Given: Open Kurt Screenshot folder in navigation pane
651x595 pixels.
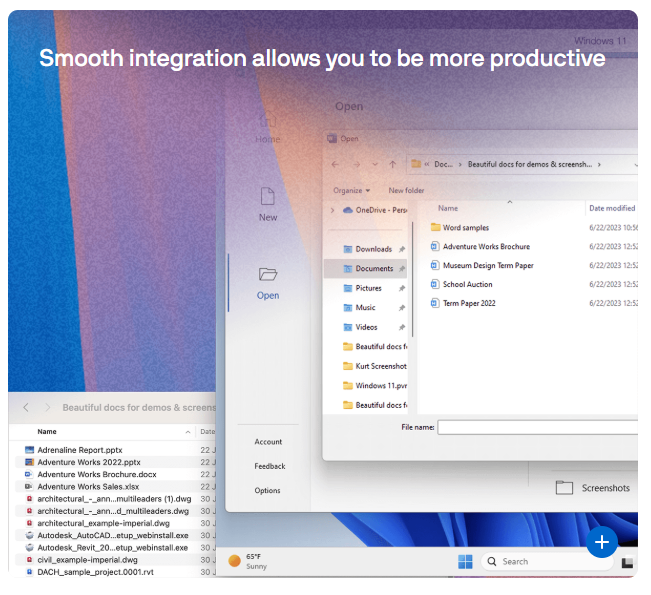Looking at the screenshot, I should (x=375, y=366).
